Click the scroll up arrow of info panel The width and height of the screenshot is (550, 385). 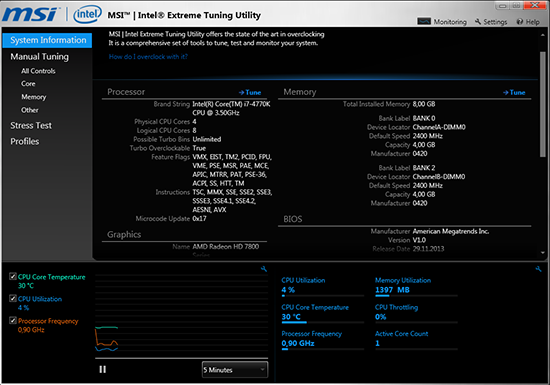point(543,35)
